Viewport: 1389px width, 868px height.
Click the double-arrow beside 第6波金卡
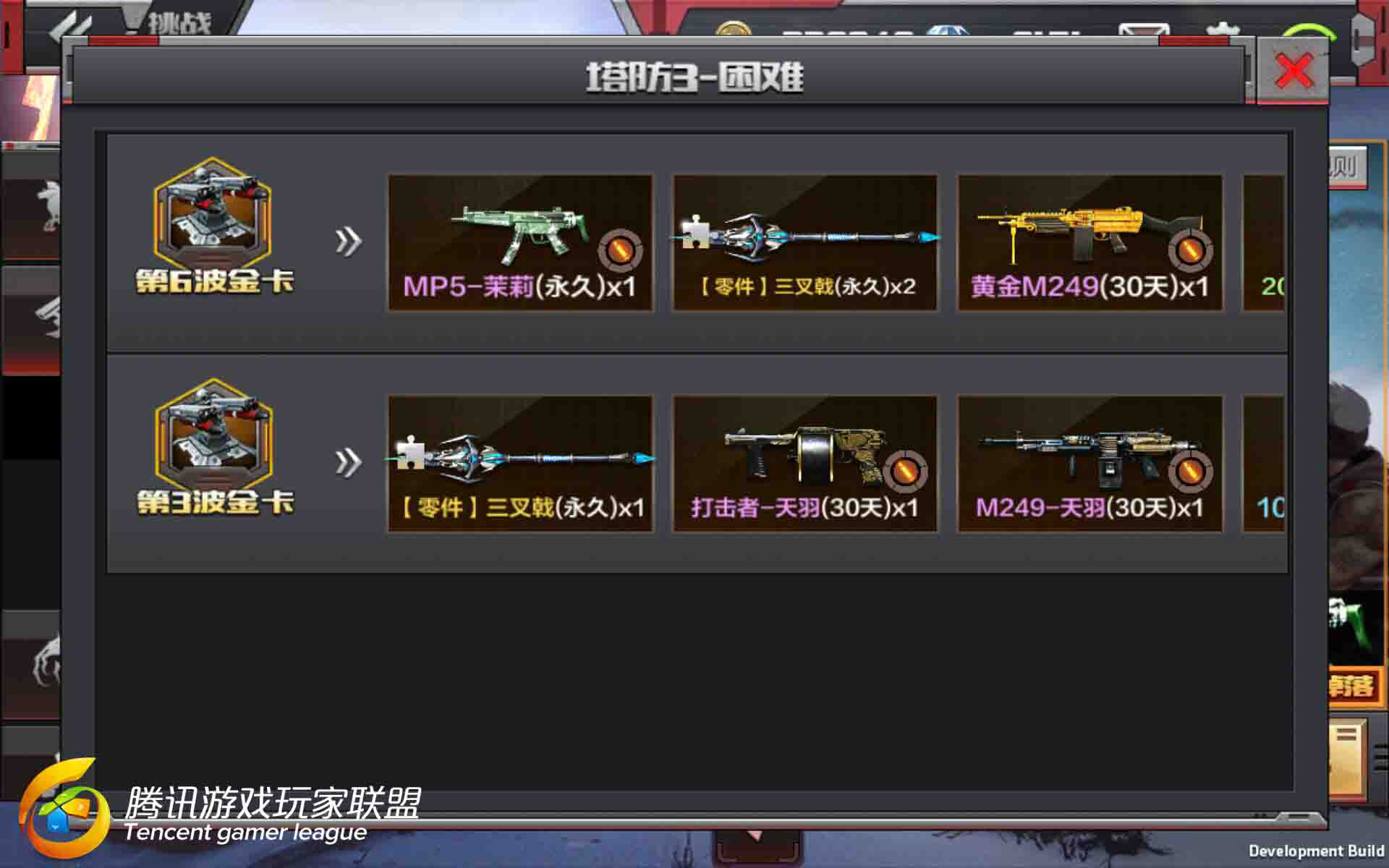coord(348,242)
